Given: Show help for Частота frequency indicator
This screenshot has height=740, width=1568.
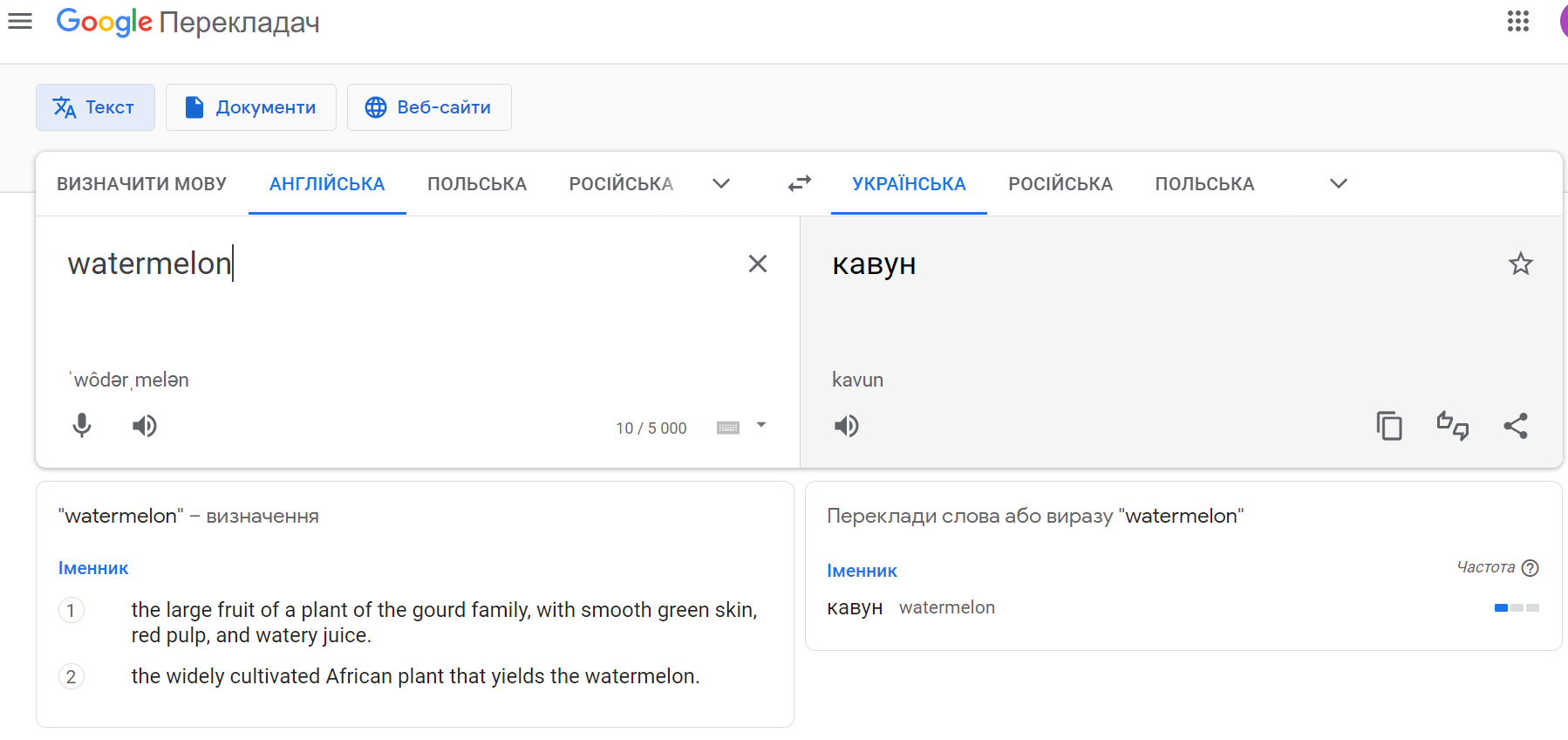Looking at the screenshot, I should 1530,568.
